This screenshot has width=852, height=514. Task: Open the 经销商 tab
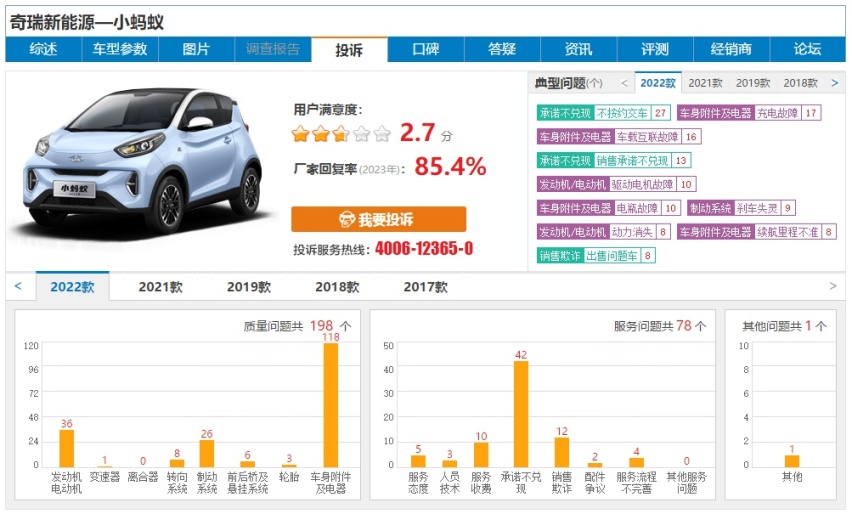pos(731,49)
